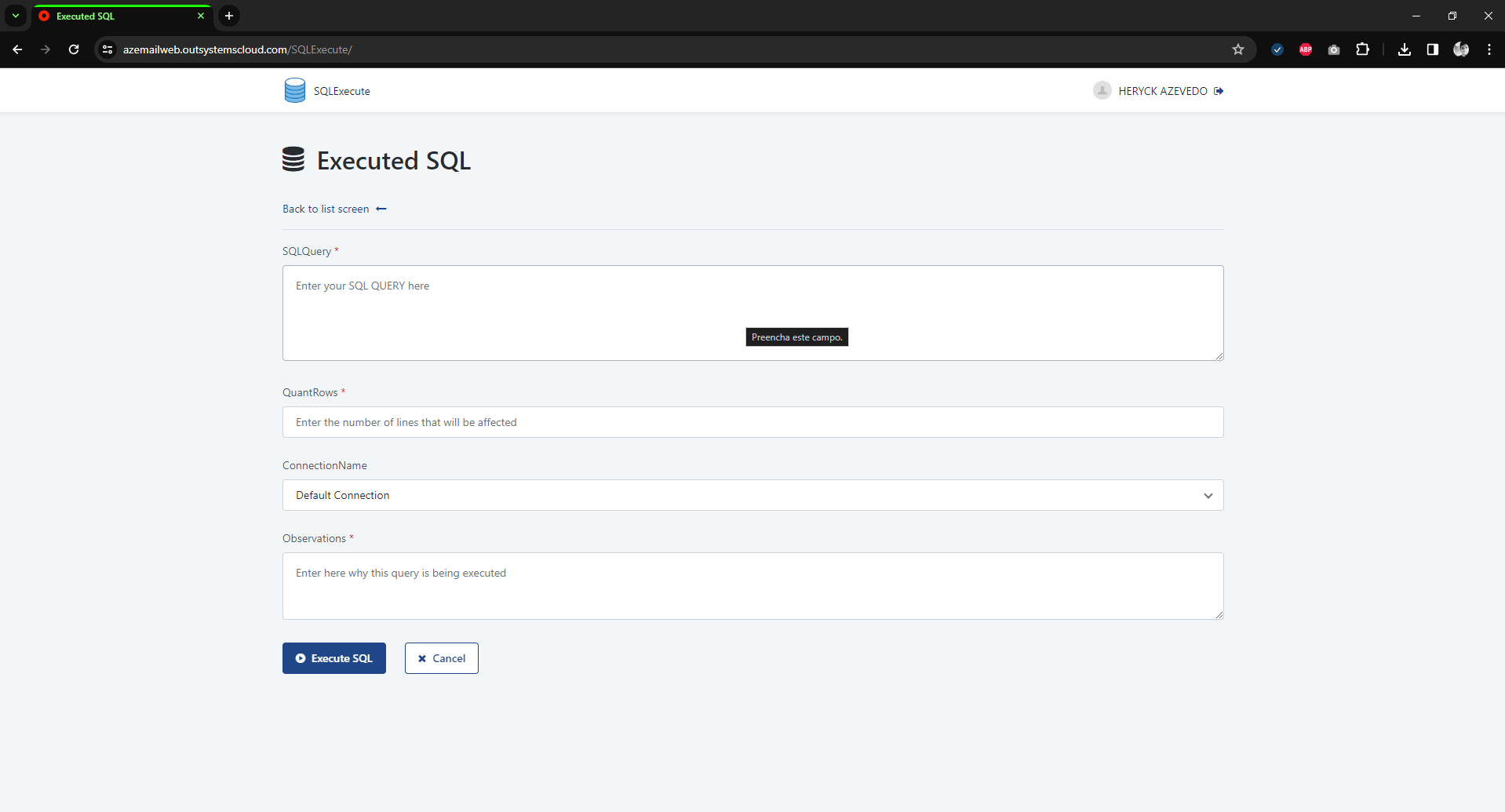Viewport: 1505px width, 812px height.
Task: Click the Cancel button
Action: coord(442,658)
